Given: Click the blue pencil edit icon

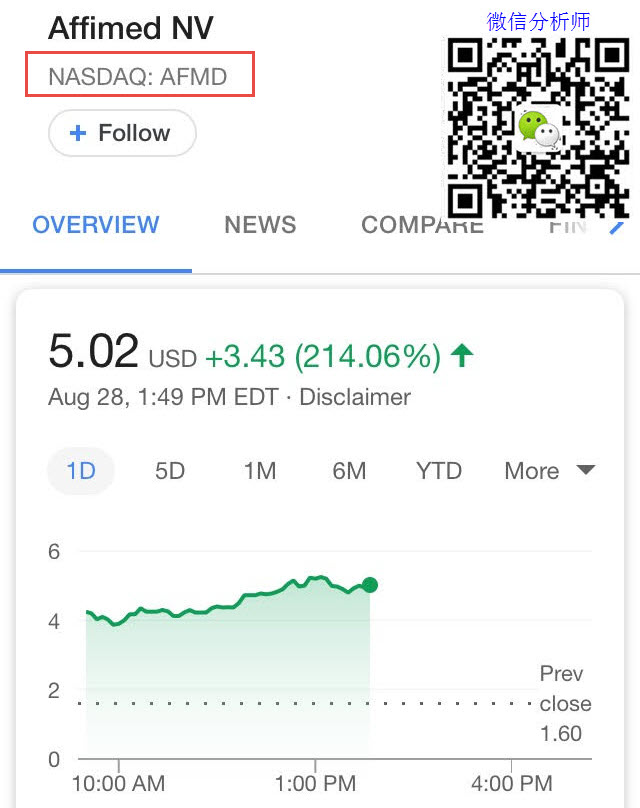Looking at the screenshot, I should (x=617, y=227).
